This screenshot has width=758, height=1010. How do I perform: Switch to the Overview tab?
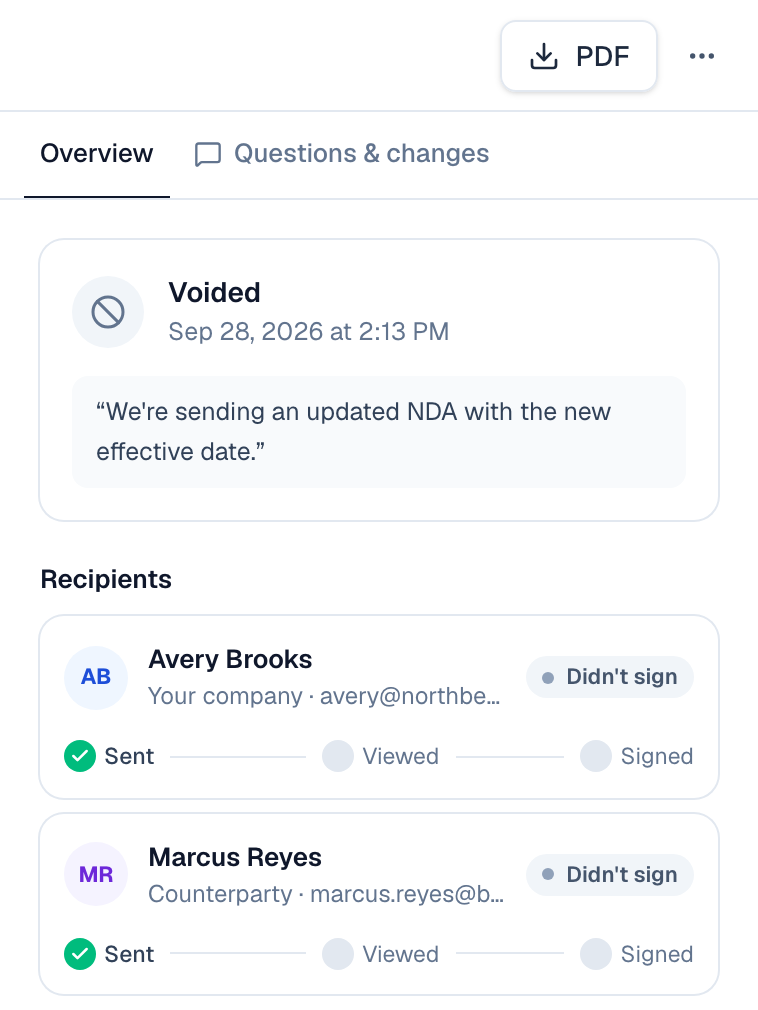click(97, 154)
